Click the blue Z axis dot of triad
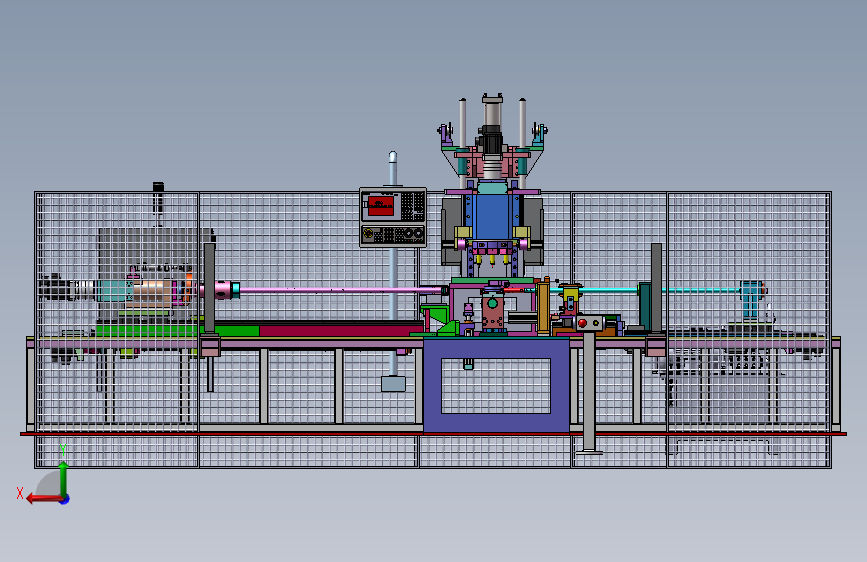 [65, 499]
